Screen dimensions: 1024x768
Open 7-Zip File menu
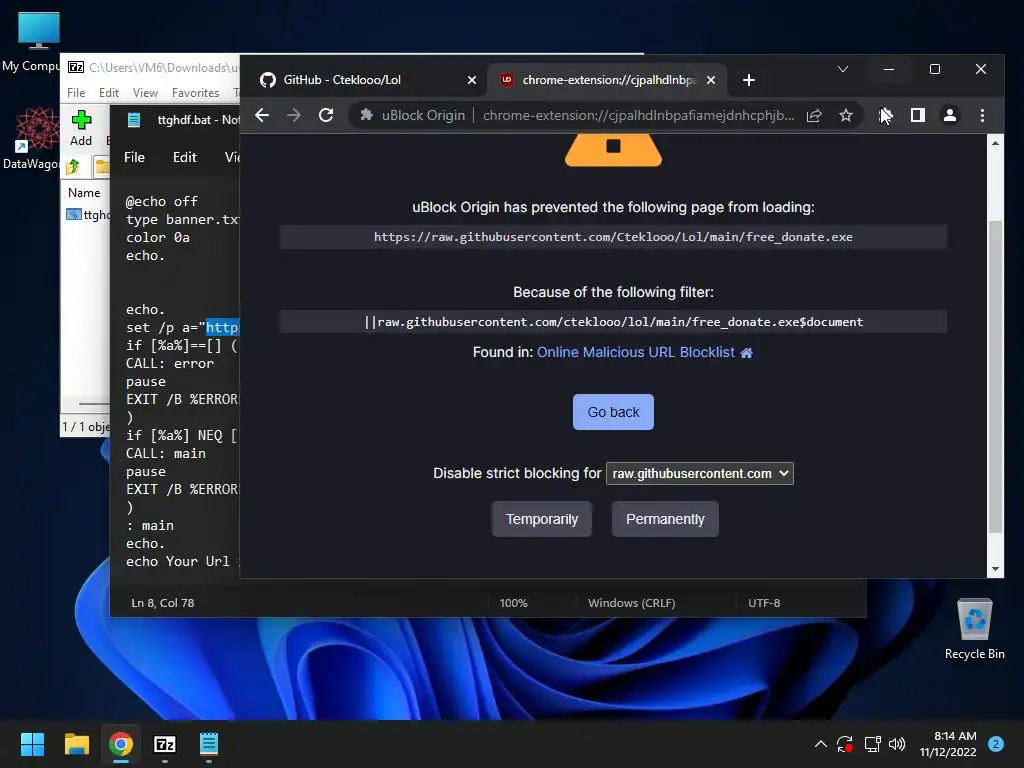pyautogui.click(x=76, y=93)
